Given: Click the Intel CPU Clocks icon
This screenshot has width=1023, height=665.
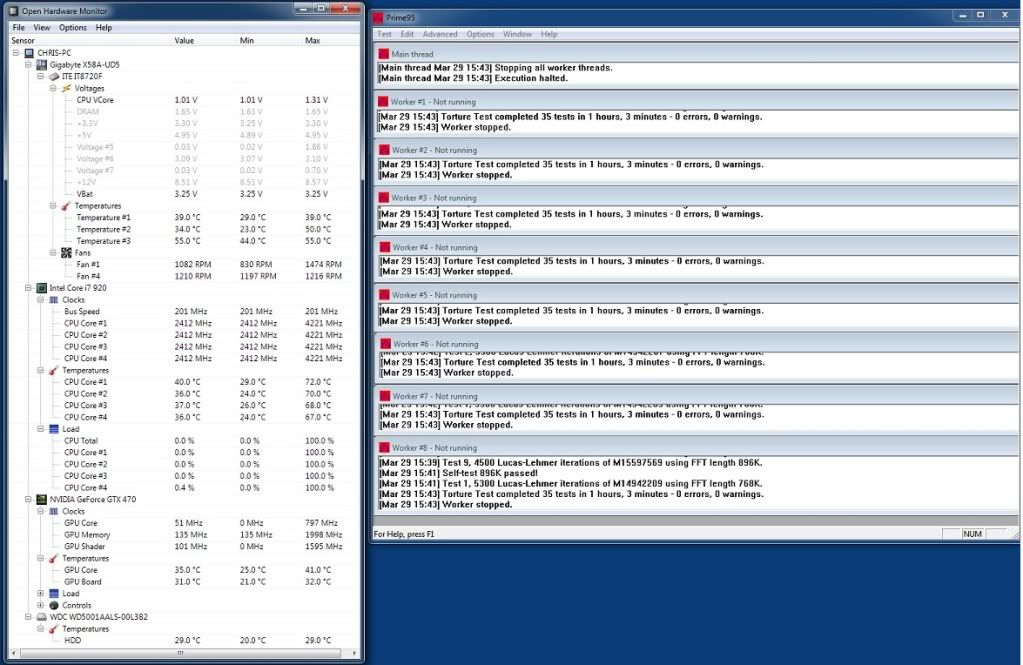Looking at the screenshot, I should 53,300.
